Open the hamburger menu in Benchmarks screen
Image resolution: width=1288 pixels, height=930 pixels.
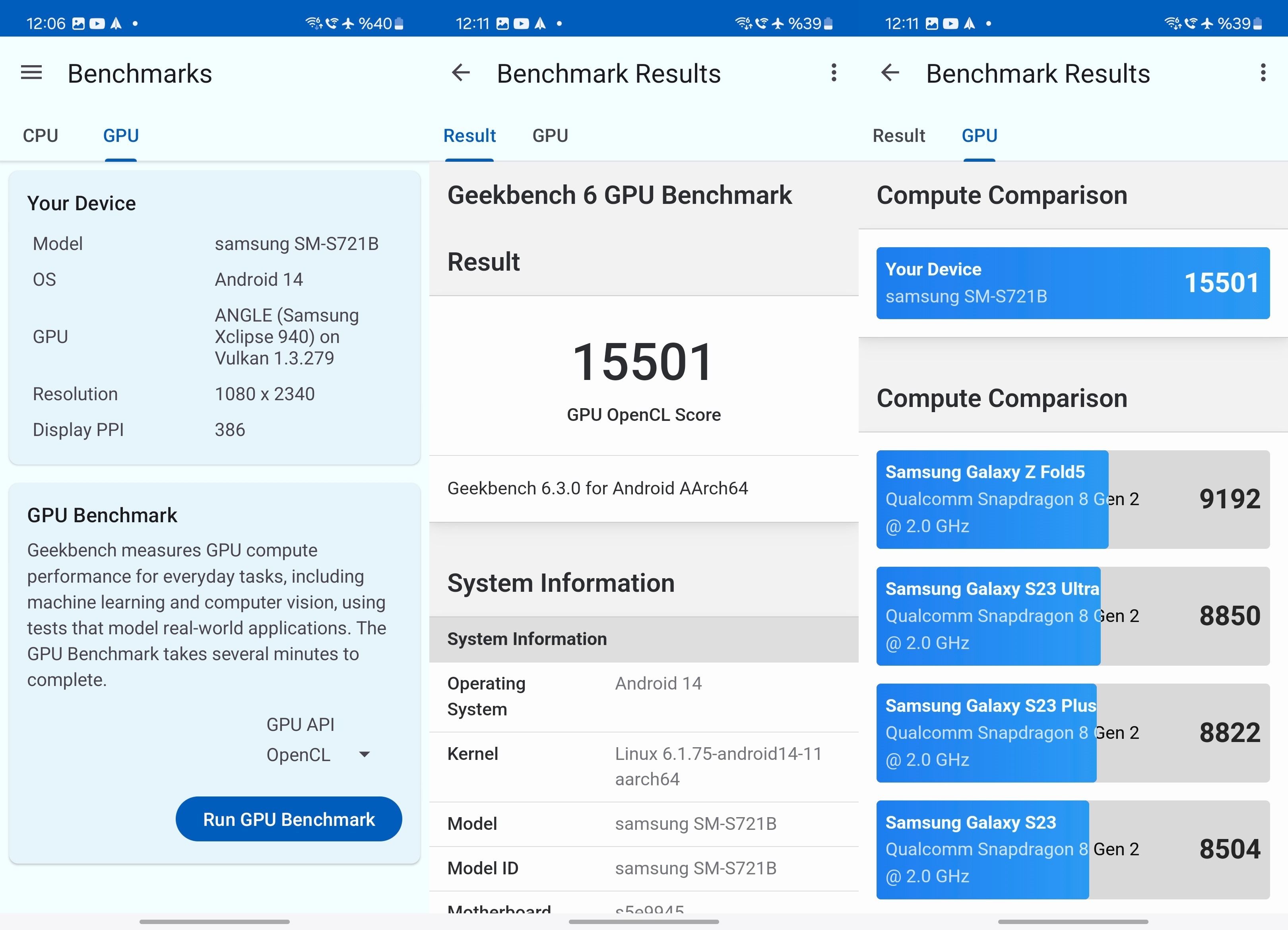click(31, 73)
